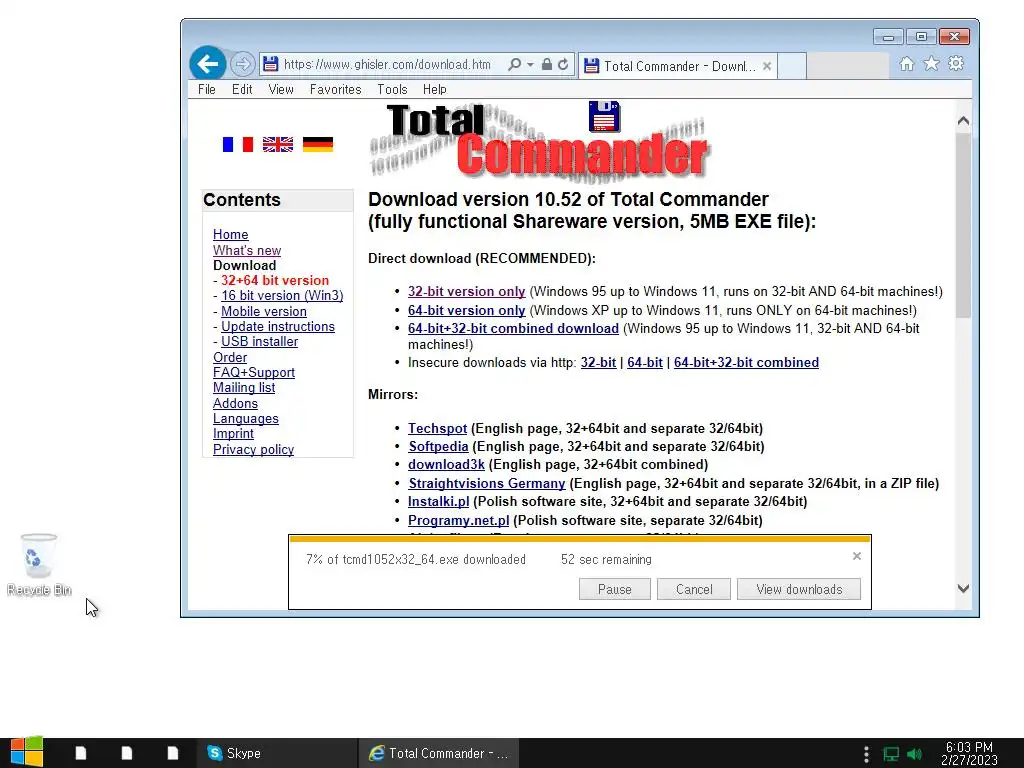Open the Windows Start button

27,753
